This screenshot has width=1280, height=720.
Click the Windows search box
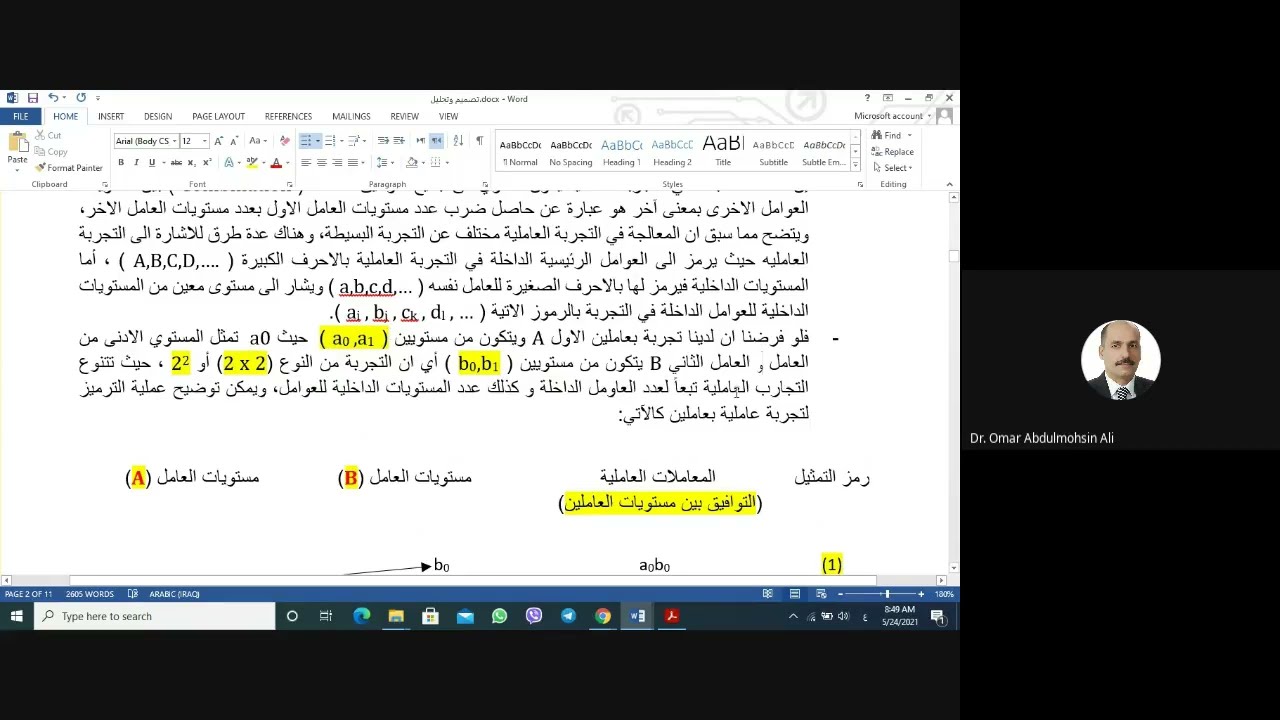click(155, 616)
